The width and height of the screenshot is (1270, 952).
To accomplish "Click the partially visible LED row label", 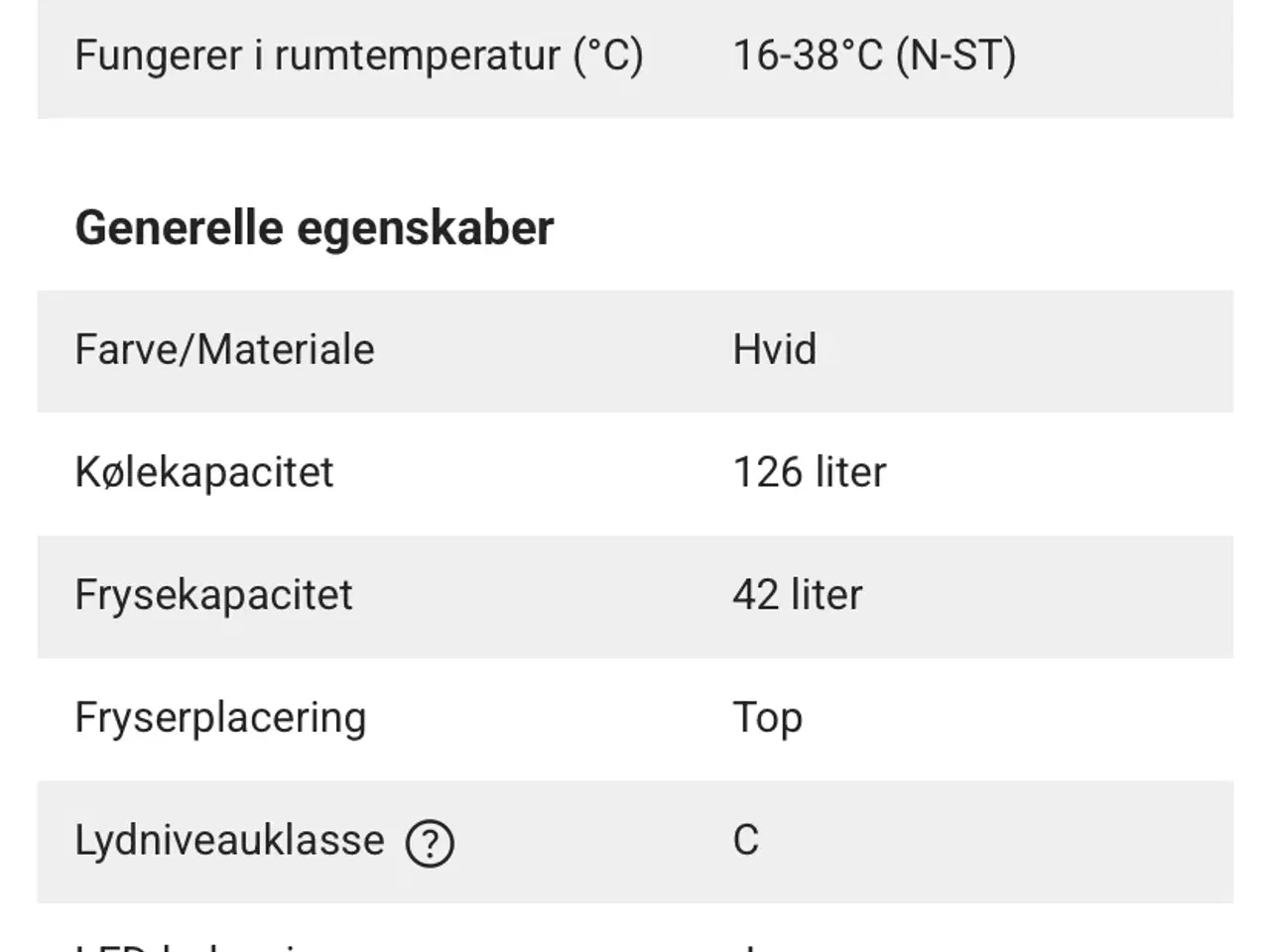I will 189,945.
